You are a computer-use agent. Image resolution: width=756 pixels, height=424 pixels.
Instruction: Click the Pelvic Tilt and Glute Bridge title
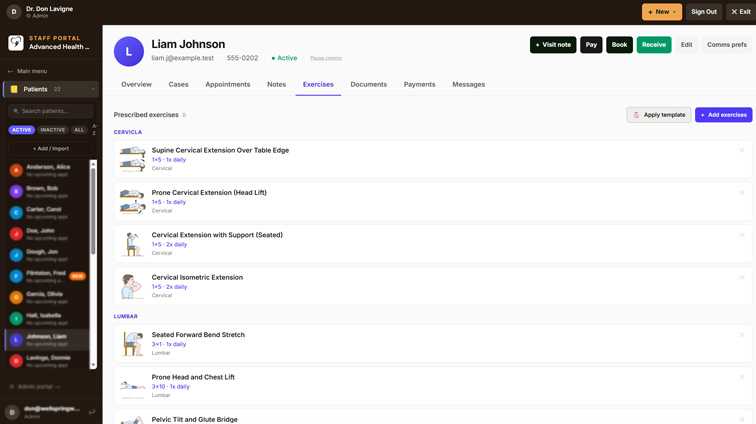[194, 419]
